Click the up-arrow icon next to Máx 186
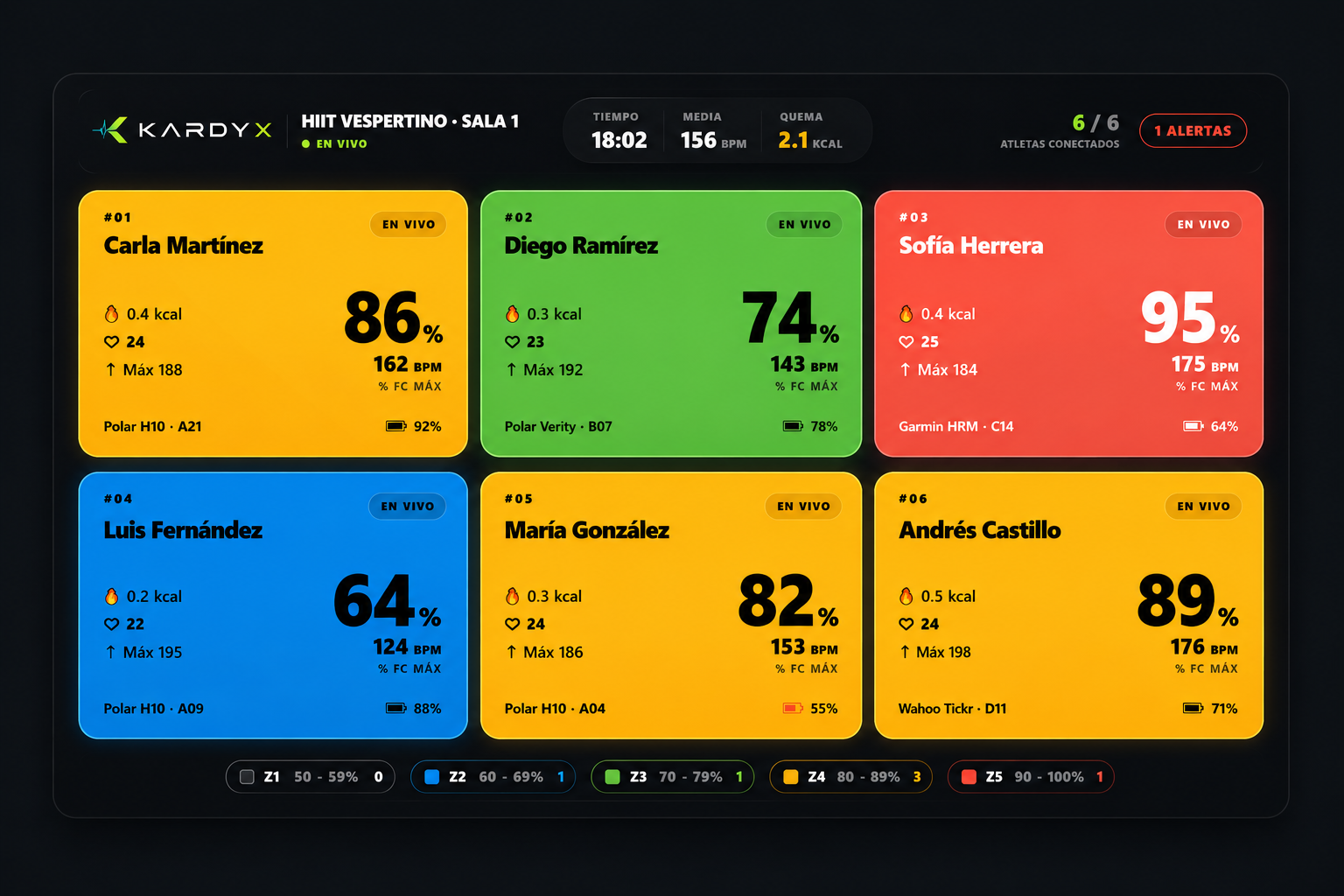Viewport: 1344px width, 896px height. coord(511,652)
